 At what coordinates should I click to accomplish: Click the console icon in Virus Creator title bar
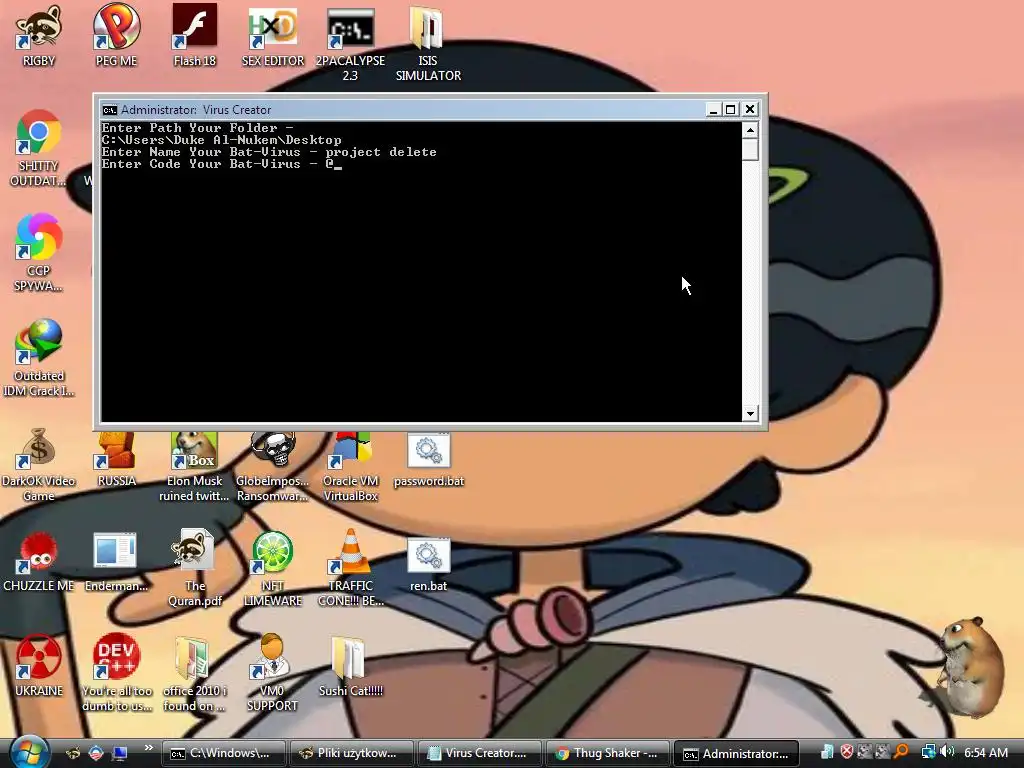pyautogui.click(x=109, y=110)
